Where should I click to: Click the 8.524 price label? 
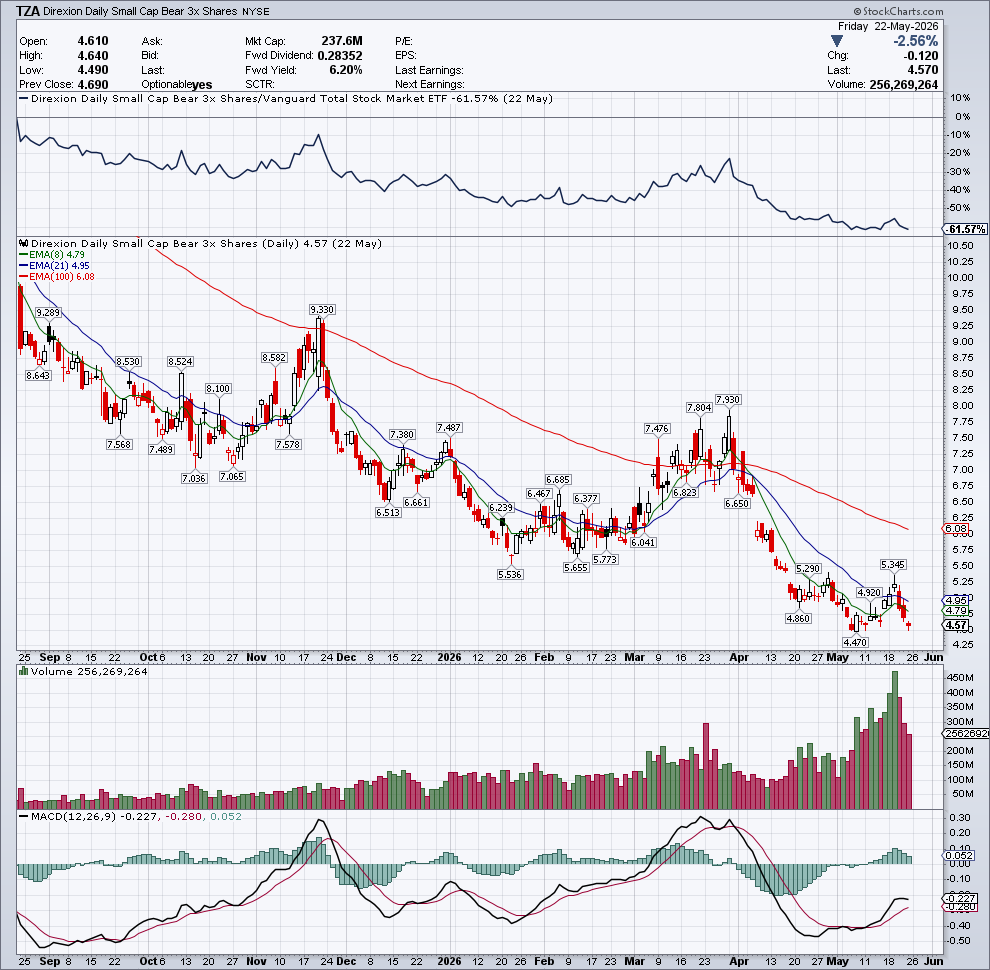click(181, 361)
